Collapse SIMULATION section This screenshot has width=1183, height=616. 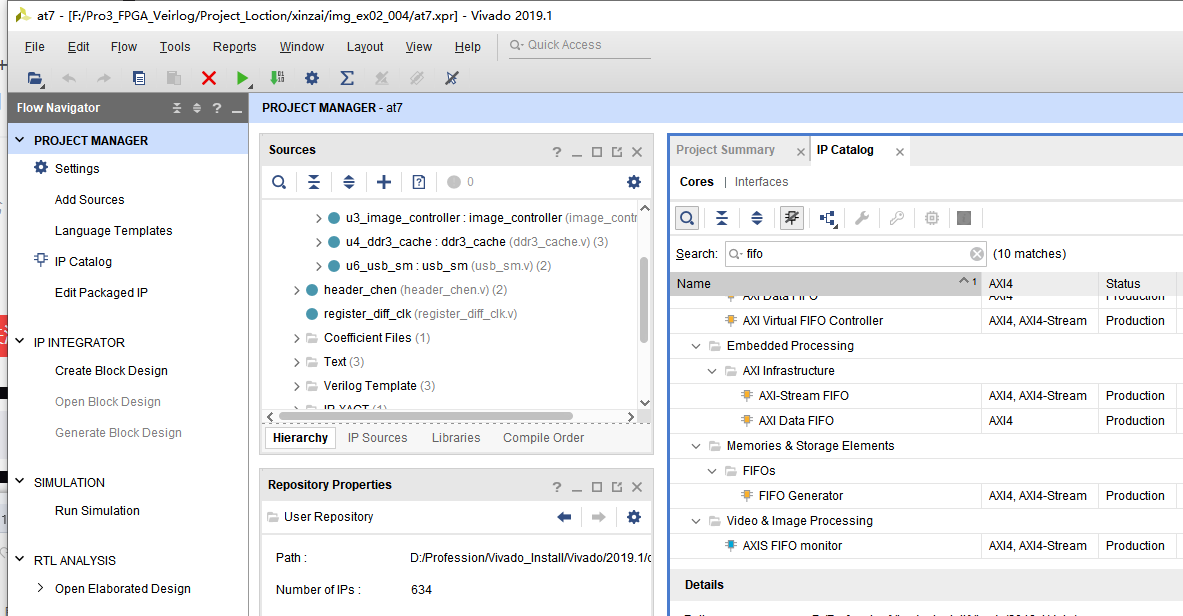click(20, 482)
